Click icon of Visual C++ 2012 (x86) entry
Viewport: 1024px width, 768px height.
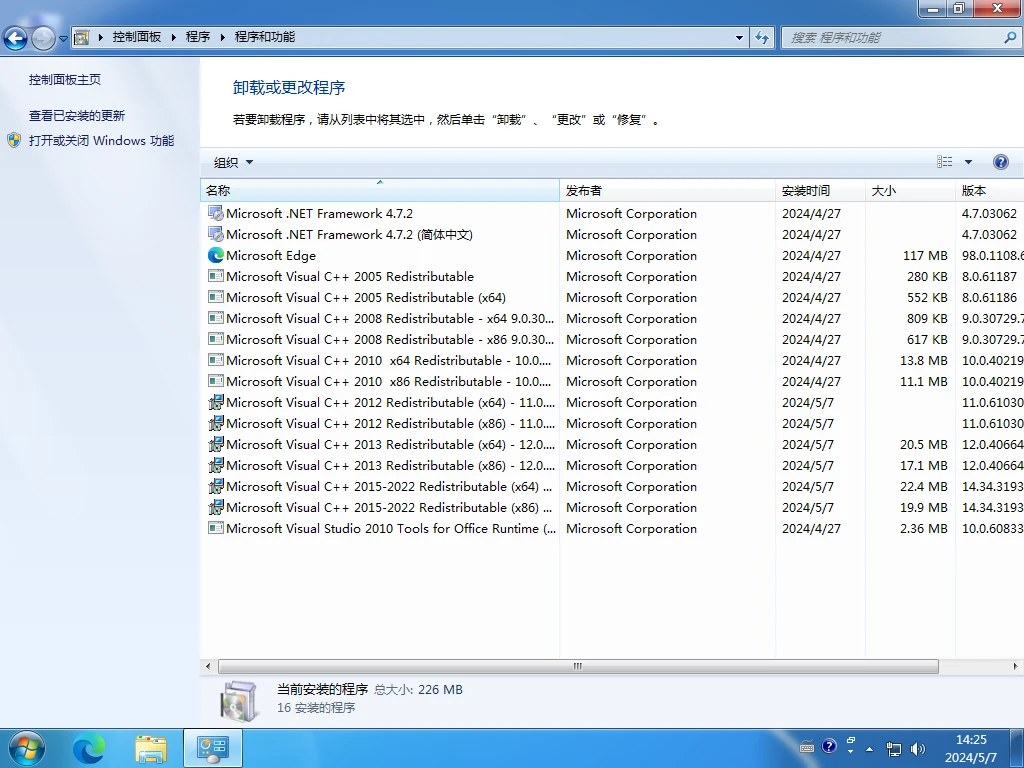click(216, 423)
